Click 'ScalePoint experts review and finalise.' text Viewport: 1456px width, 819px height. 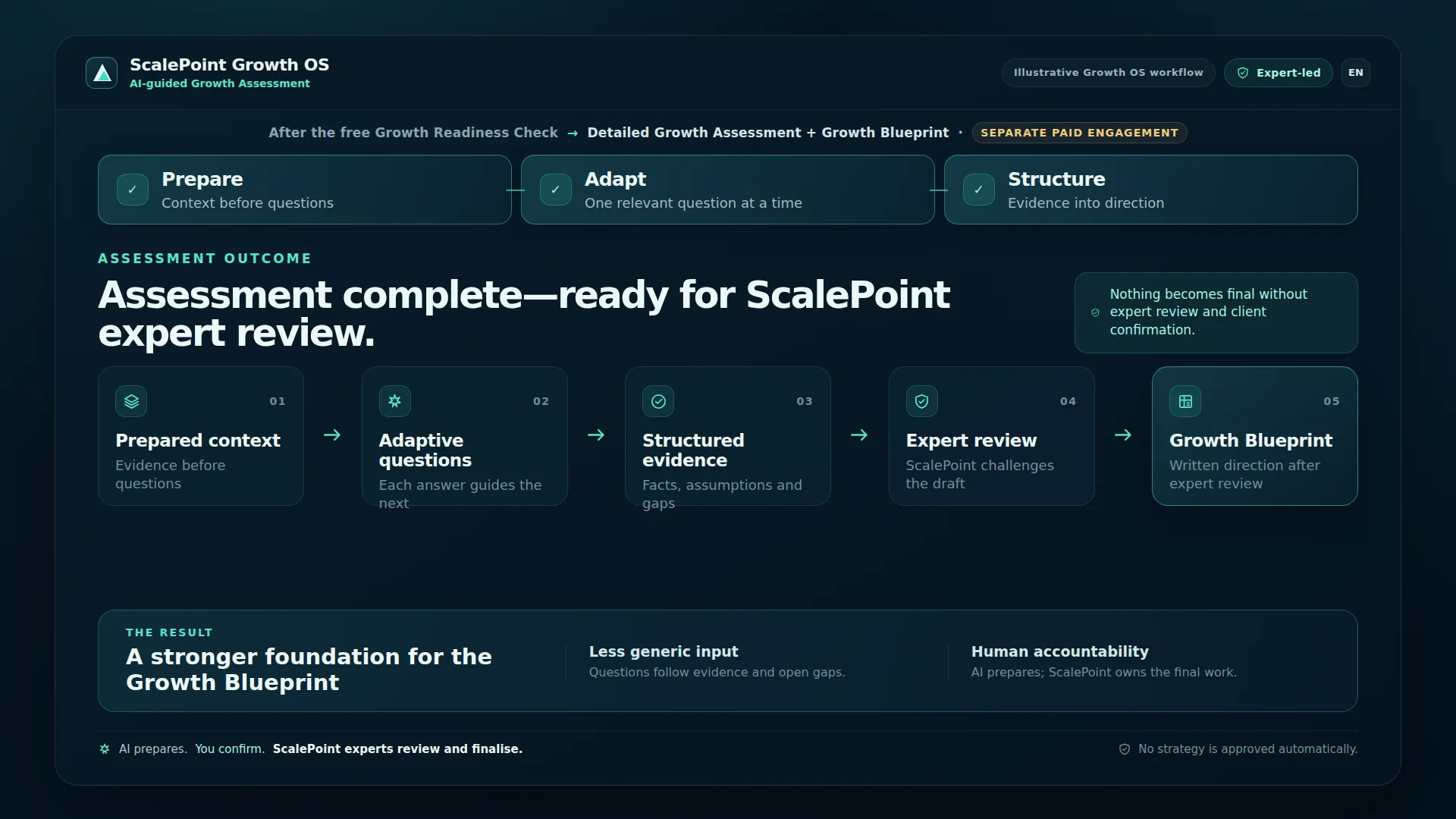tap(397, 749)
